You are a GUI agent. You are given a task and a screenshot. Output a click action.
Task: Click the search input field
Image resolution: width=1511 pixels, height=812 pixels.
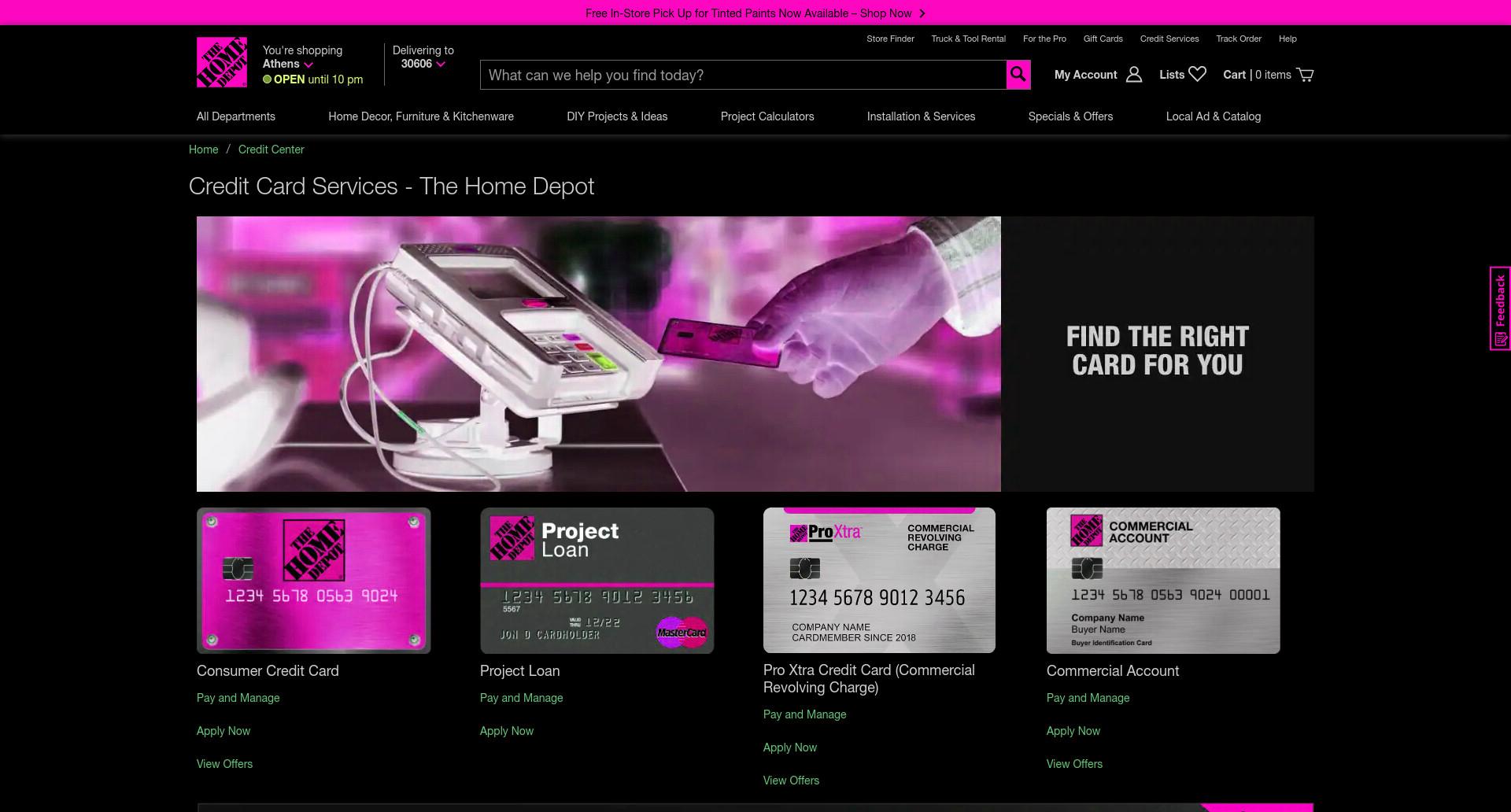point(743,75)
